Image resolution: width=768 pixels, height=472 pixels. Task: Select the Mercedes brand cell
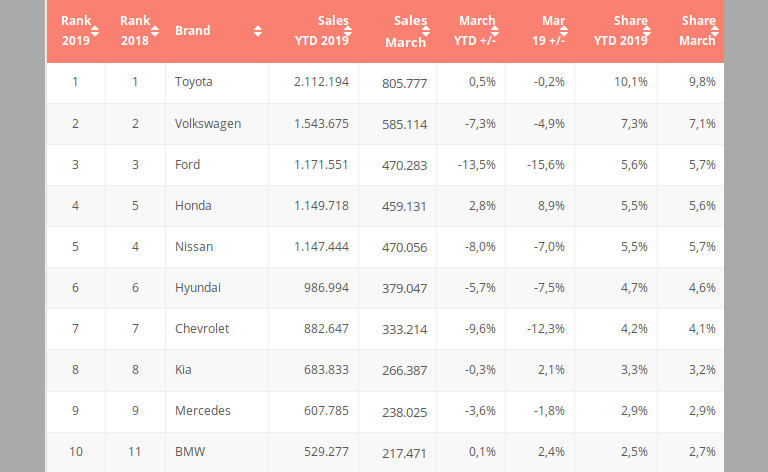(x=200, y=411)
